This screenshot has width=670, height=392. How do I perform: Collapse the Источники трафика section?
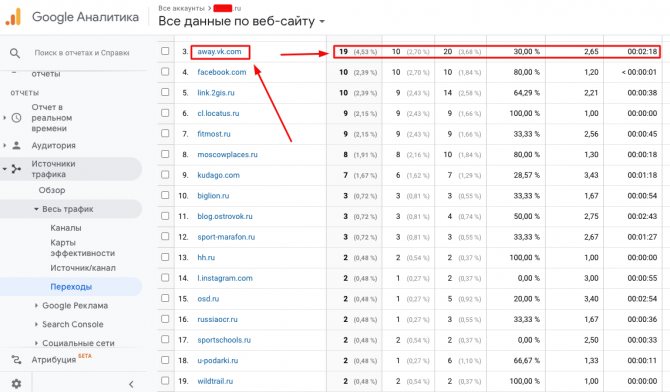[4, 169]
